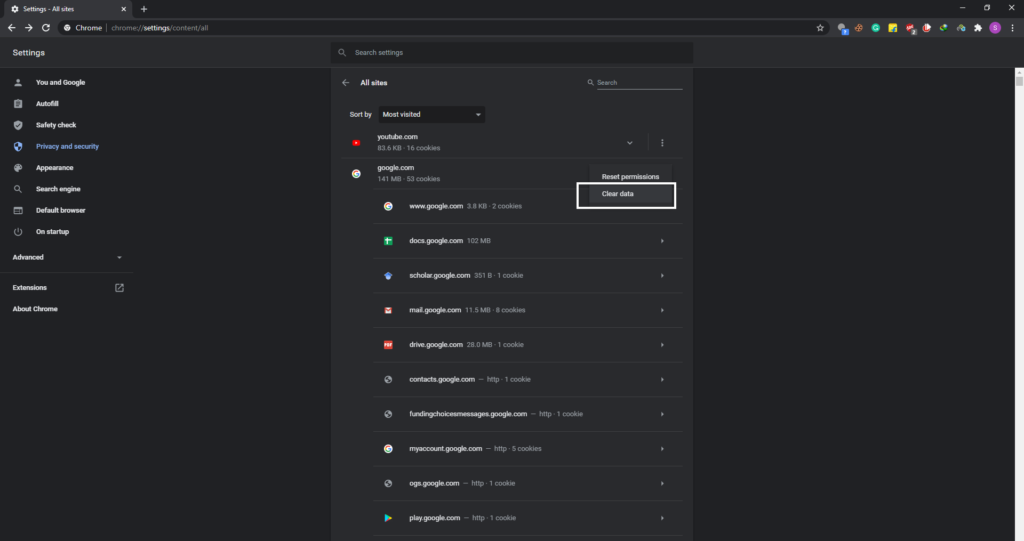
Task: Reload the page with the refresh icon
Action: (46, 28)
